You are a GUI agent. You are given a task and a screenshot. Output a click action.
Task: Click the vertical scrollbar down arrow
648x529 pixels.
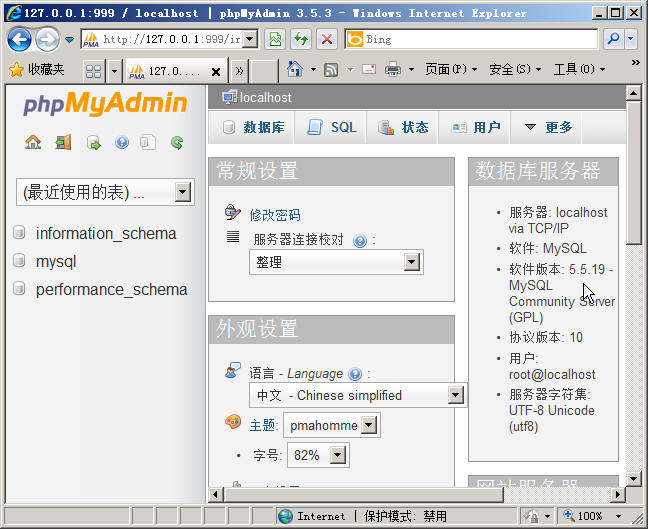coord(633,479)
